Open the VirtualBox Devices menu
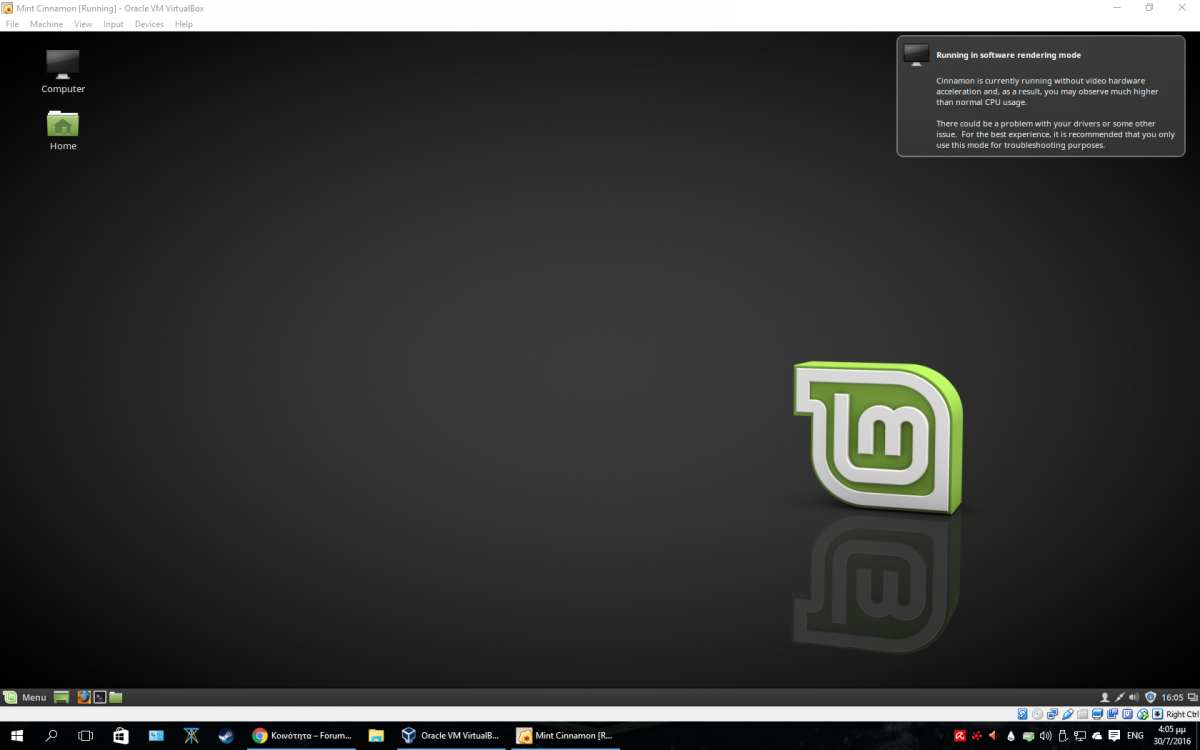Viewport: 1200px width, 750px height. (x=149, y=24)
